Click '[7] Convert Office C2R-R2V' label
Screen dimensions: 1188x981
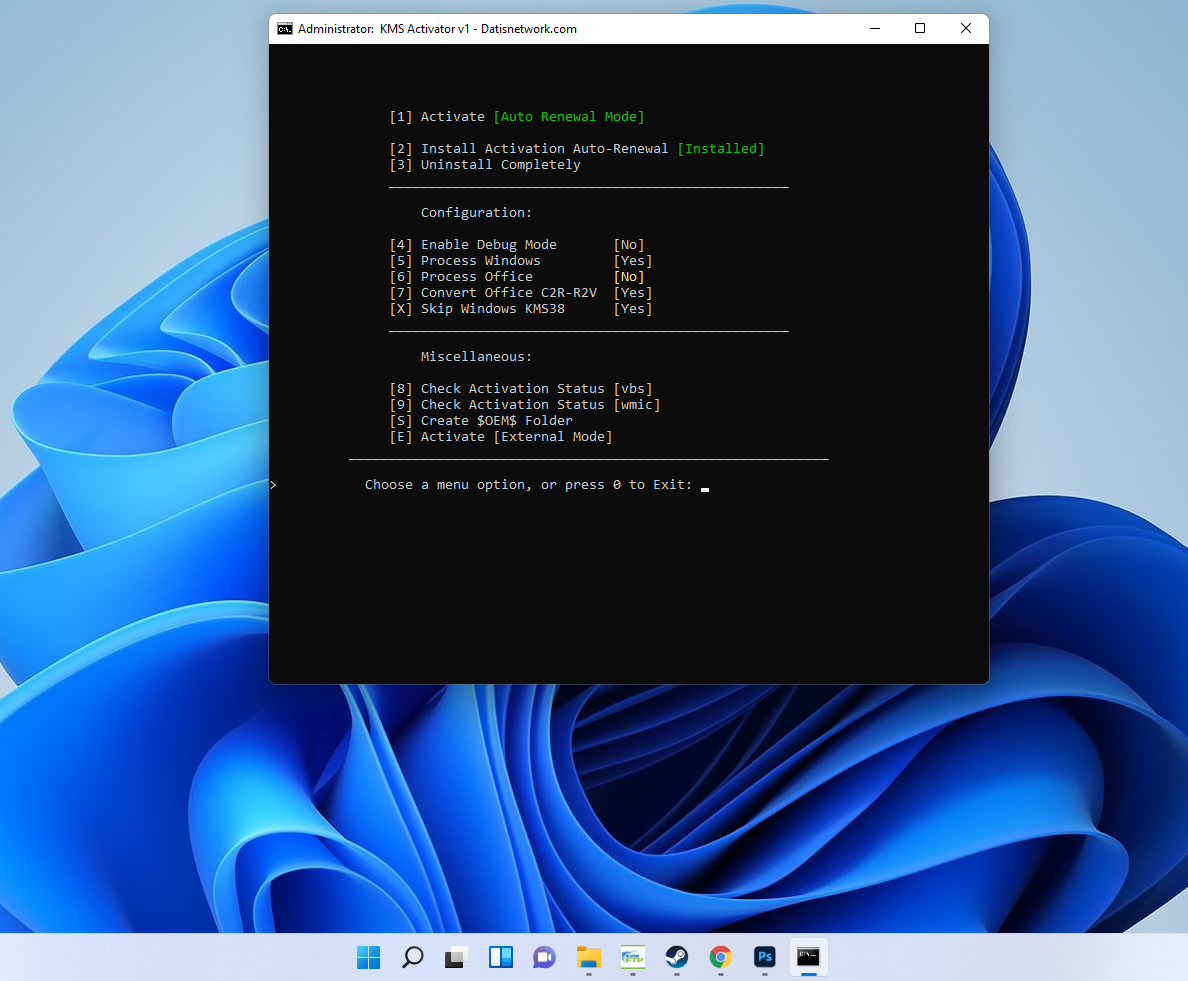493,292
